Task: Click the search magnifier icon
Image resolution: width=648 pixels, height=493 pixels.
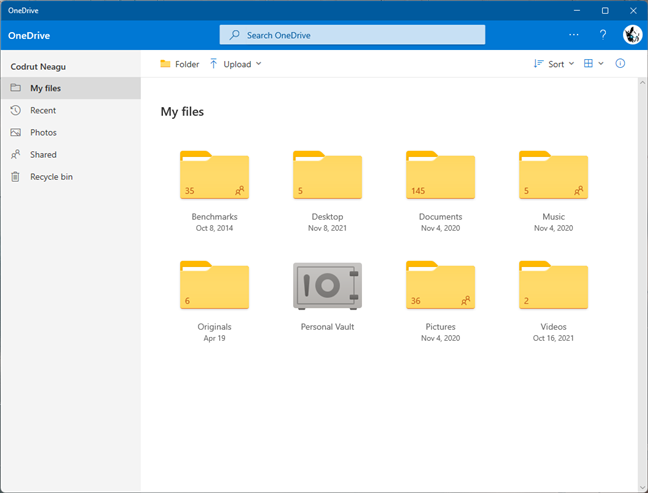Action: point(234,35)
